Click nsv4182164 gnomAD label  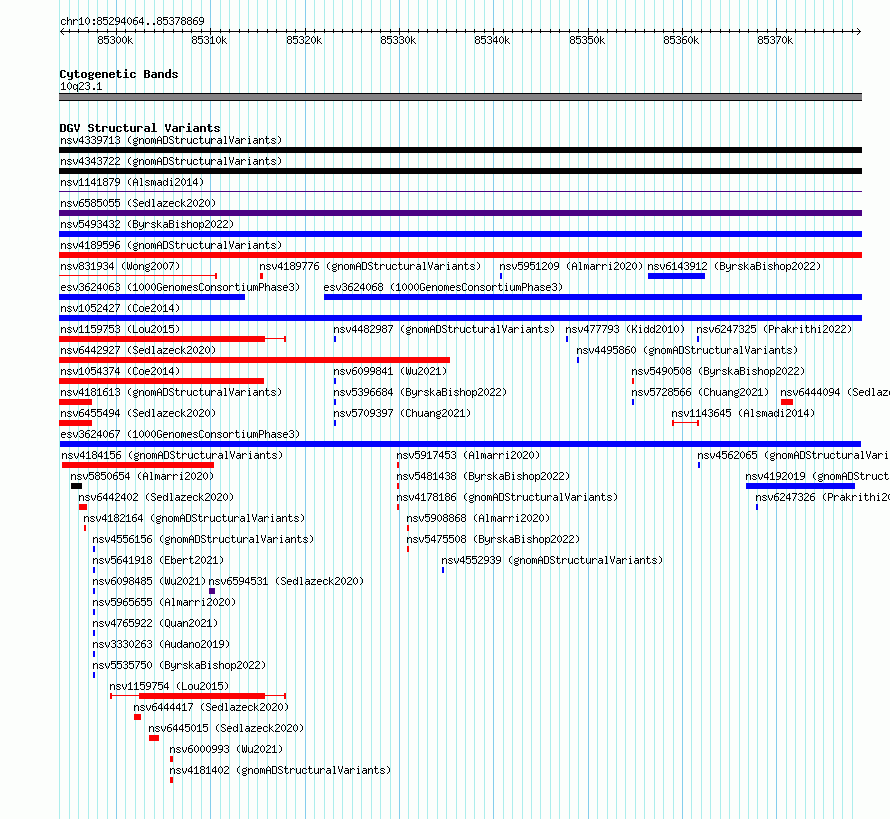click(194, 518)
